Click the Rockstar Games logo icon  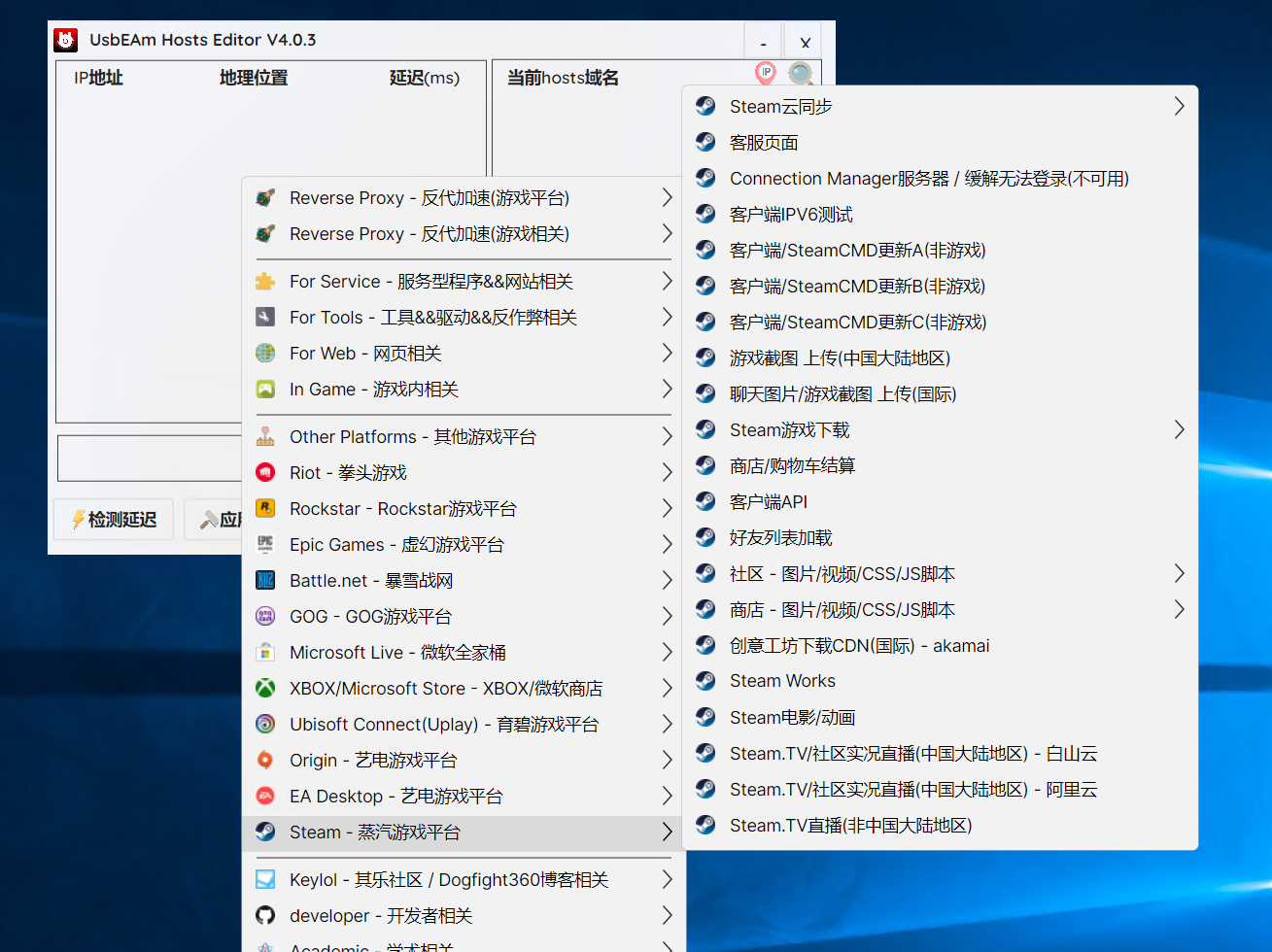point(265,508)
